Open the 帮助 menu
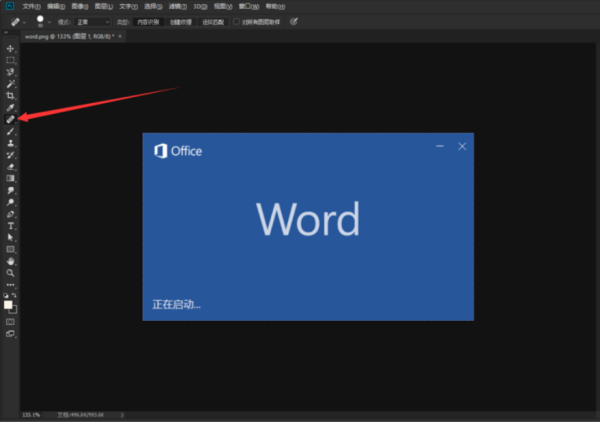 pos(275,7)
